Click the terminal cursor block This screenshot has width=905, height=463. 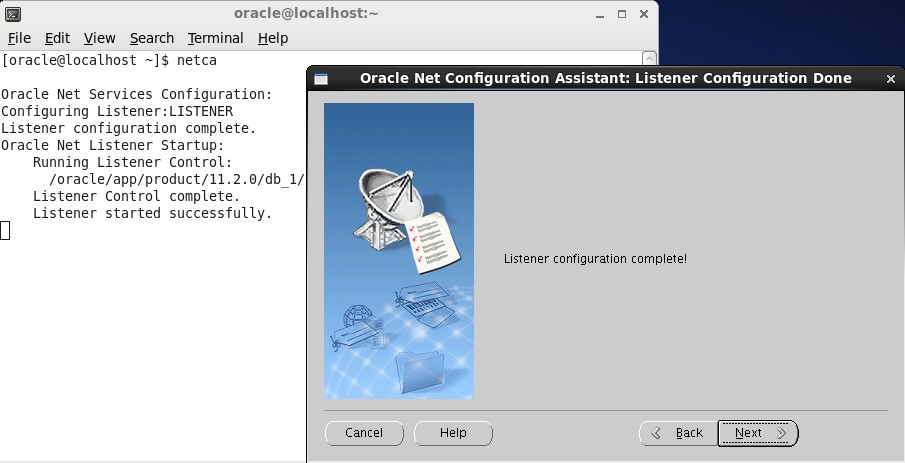(5, 230)
